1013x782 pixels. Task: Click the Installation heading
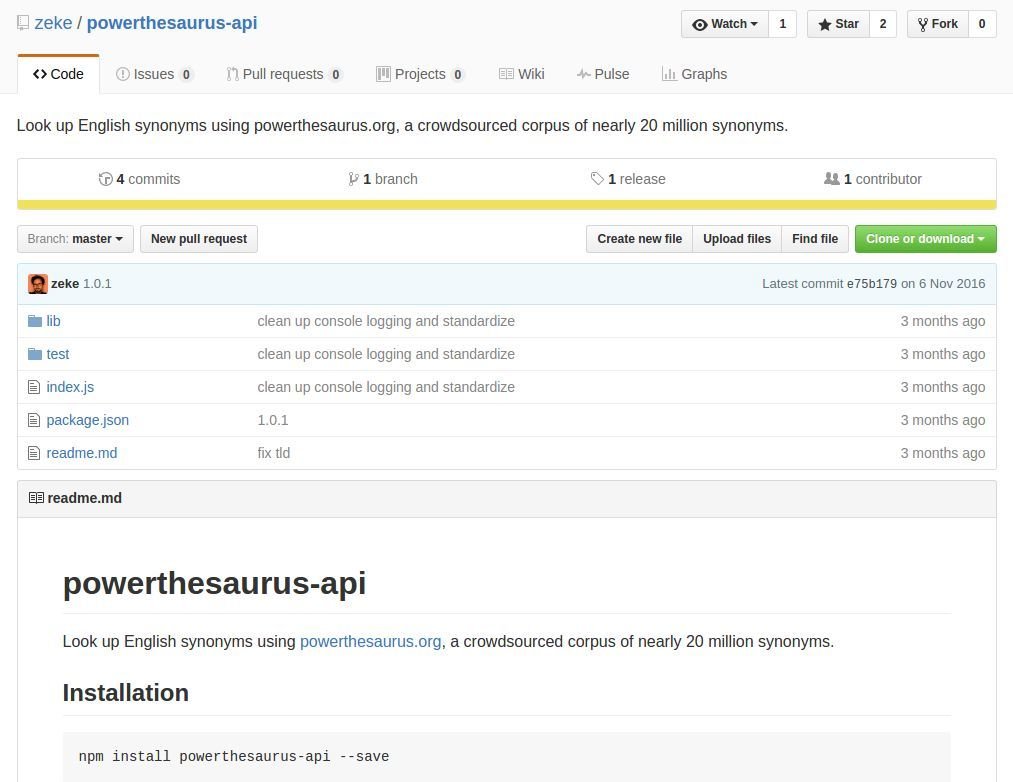coord(126,693)
